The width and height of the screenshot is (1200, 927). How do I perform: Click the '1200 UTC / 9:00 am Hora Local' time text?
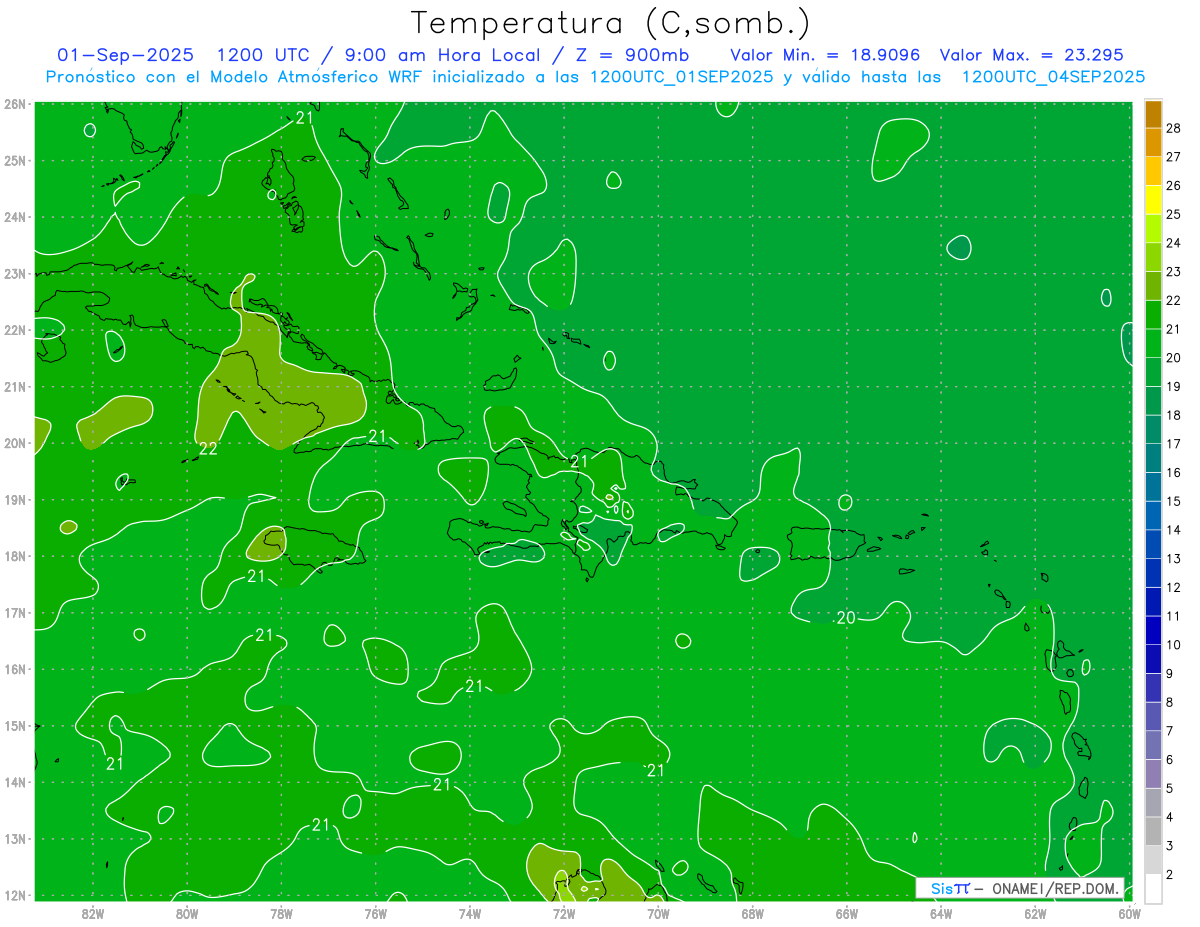[386, 55]
